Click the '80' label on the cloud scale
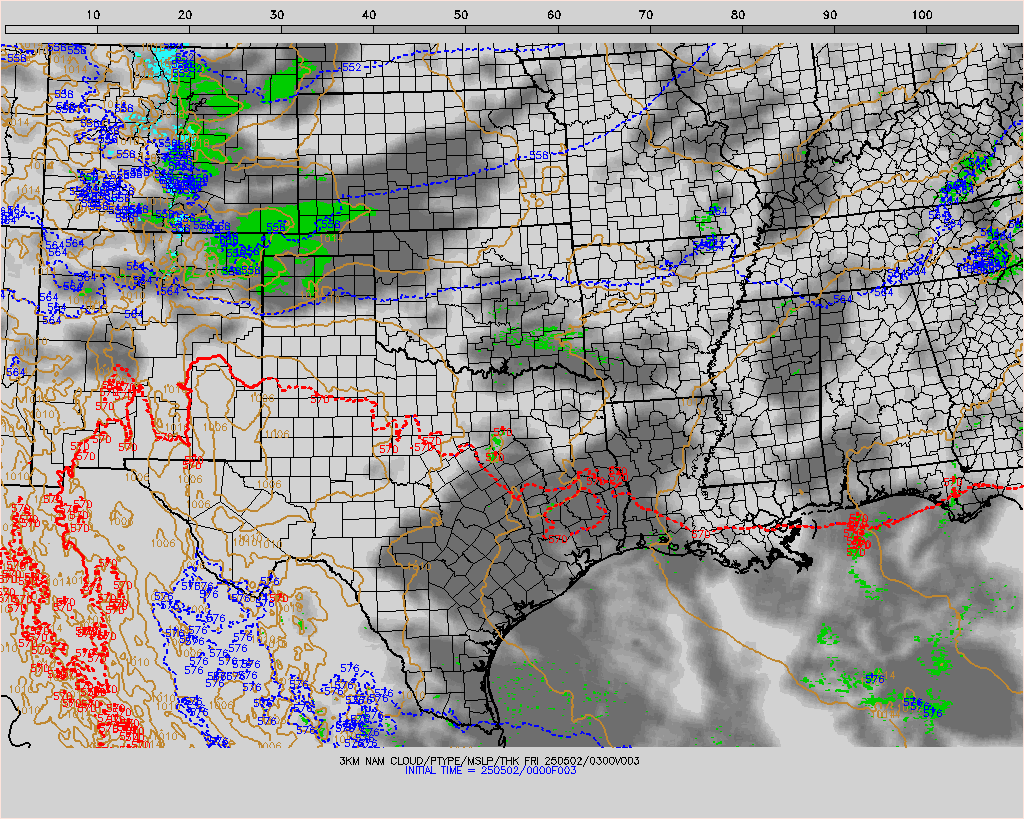1024x819 pixels. tap(738, 15)
